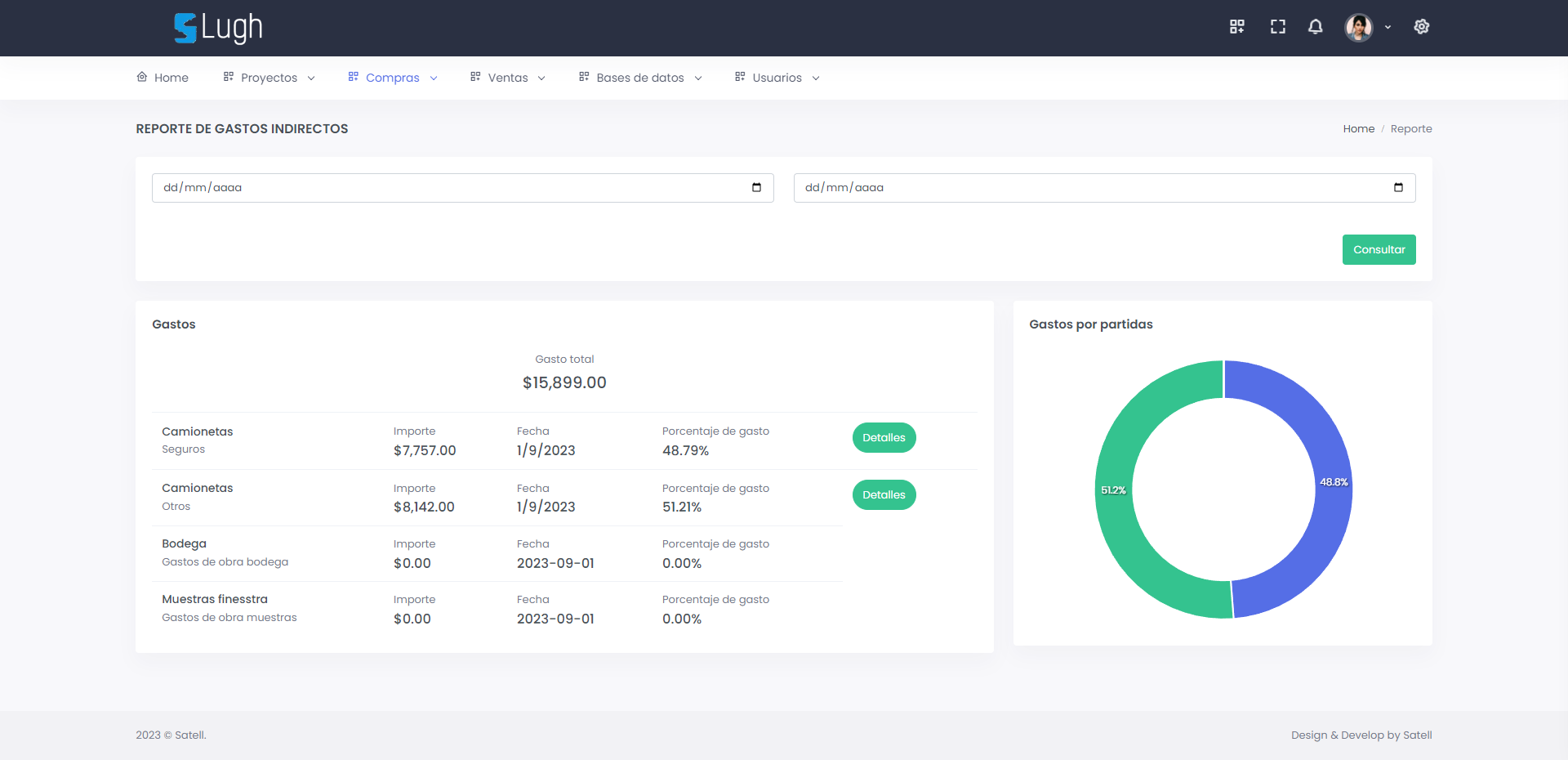Image resolution: width=1568 pixels, height=760 pixels.
Task: View Detalles for Camionetas Otros
Action: pyautogui.click(x=884, y=495)
